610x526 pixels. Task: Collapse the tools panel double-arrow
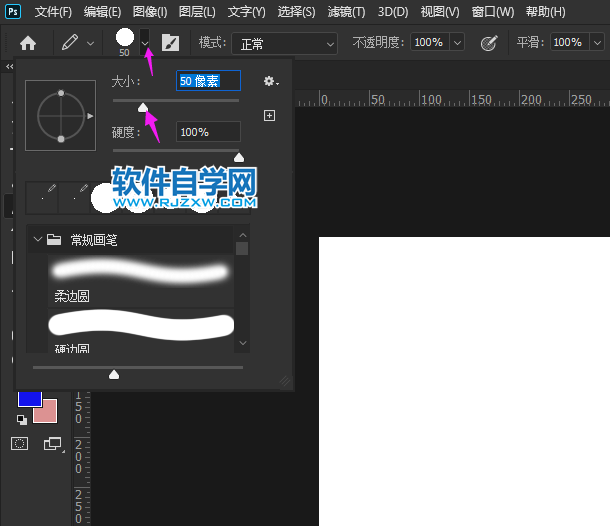(x=9, y=67)
